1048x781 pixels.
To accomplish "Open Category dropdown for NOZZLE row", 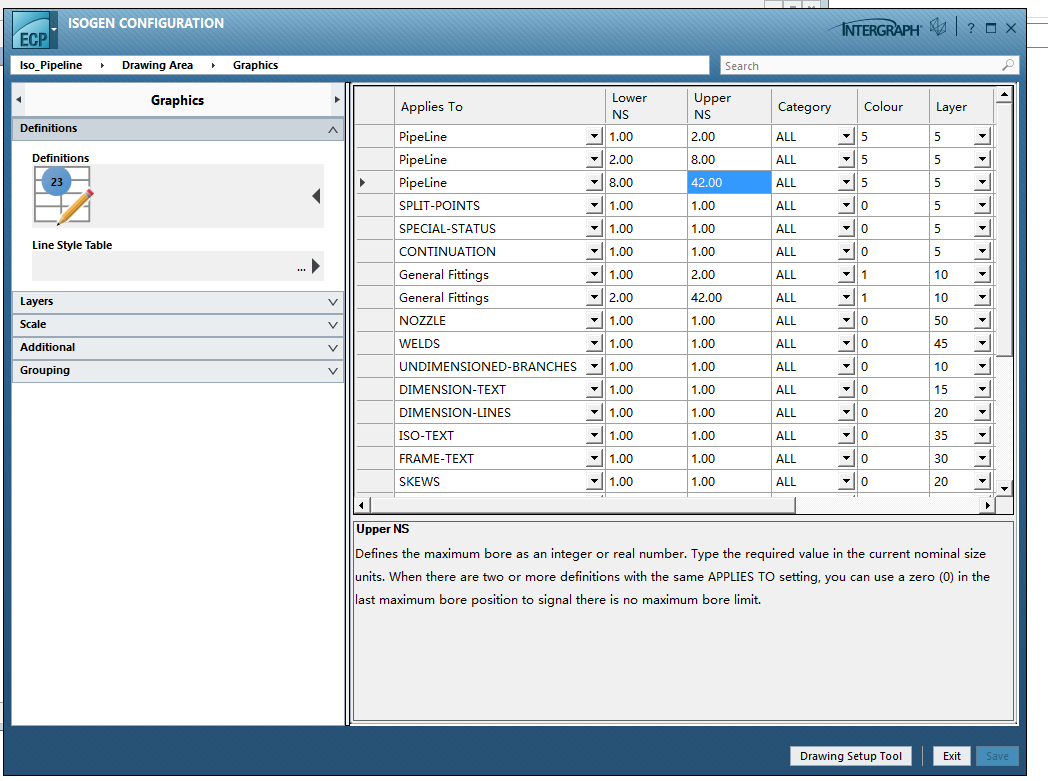I will [x=846, y=321].
